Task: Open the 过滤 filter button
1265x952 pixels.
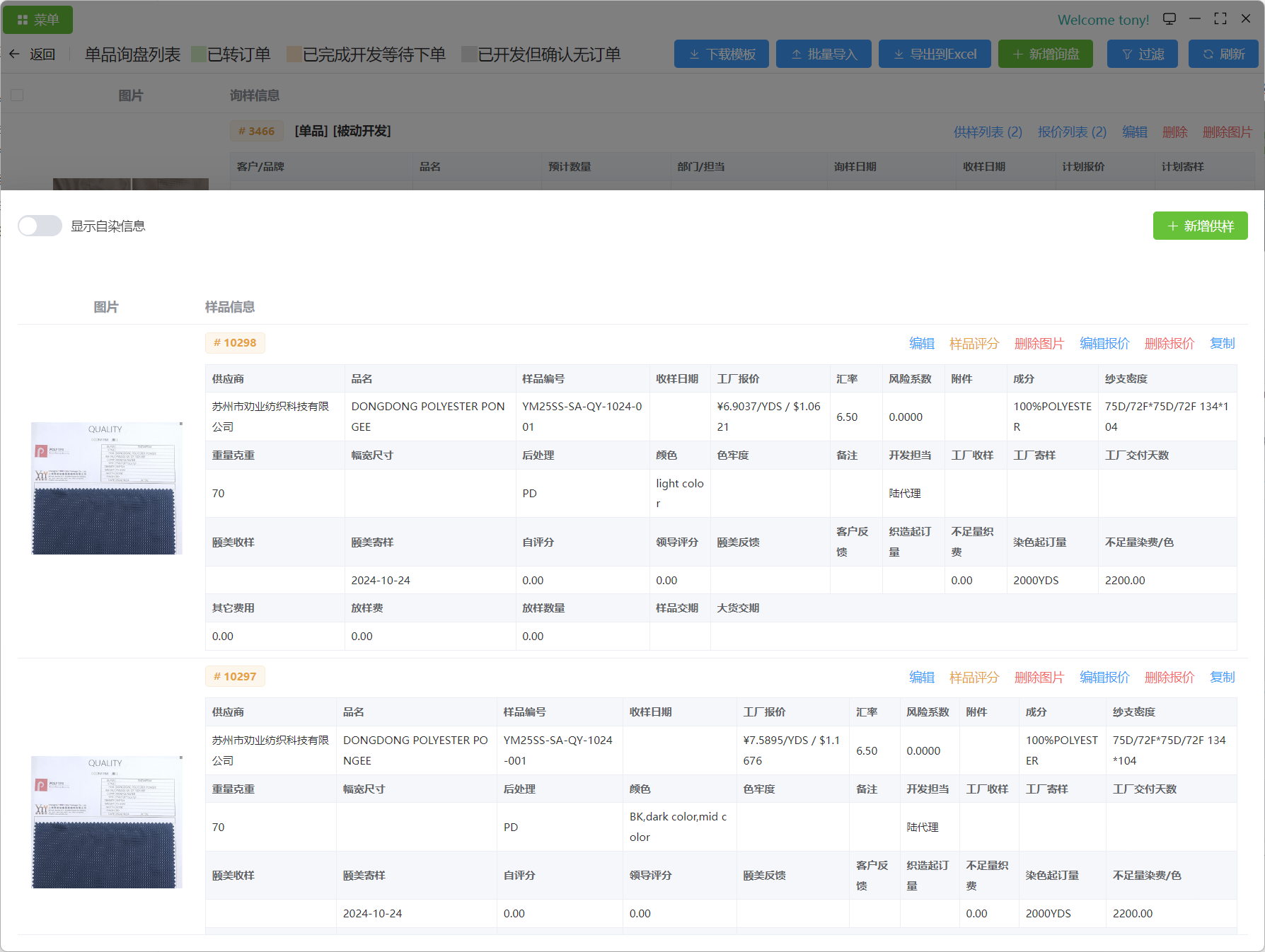Action: coord(1143,54)
